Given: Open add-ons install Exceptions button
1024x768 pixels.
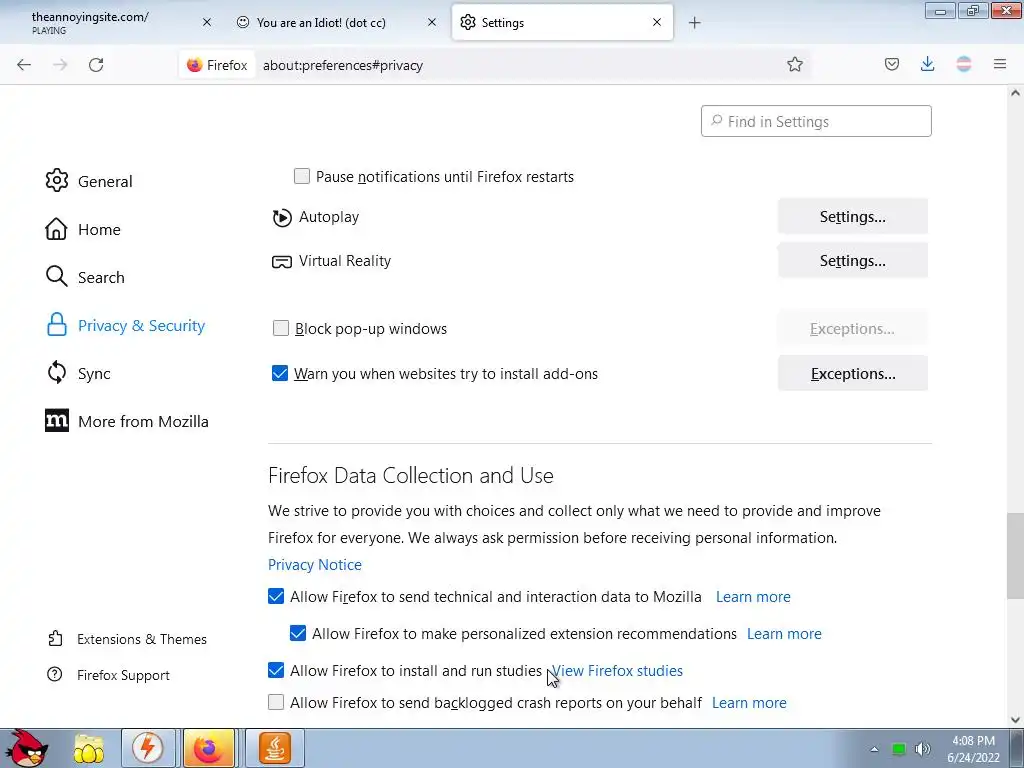Looking at the screenshot, I should [852, 374].
